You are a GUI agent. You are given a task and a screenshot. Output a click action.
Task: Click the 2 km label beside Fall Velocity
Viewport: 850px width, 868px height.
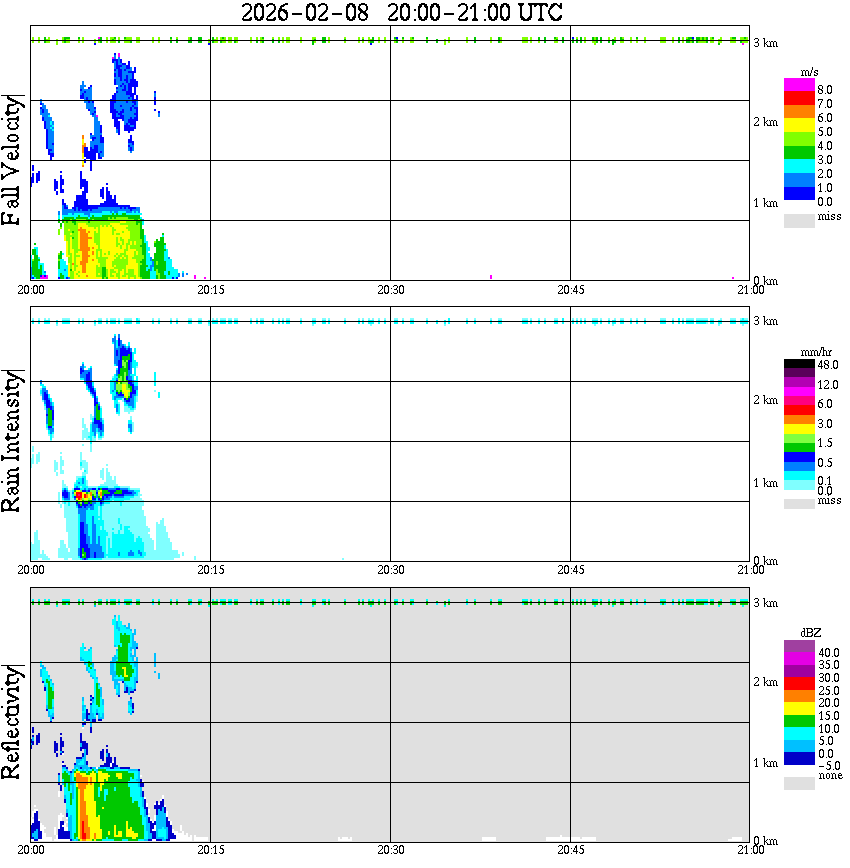(765, 122)
